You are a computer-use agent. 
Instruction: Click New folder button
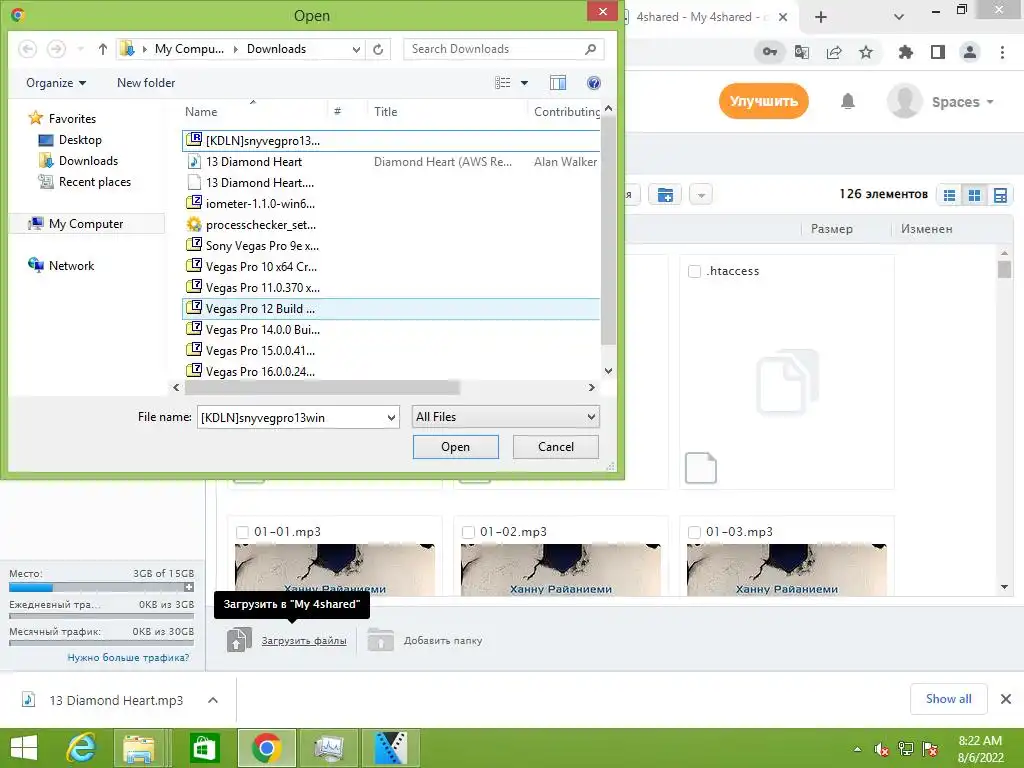click(146, 83)
